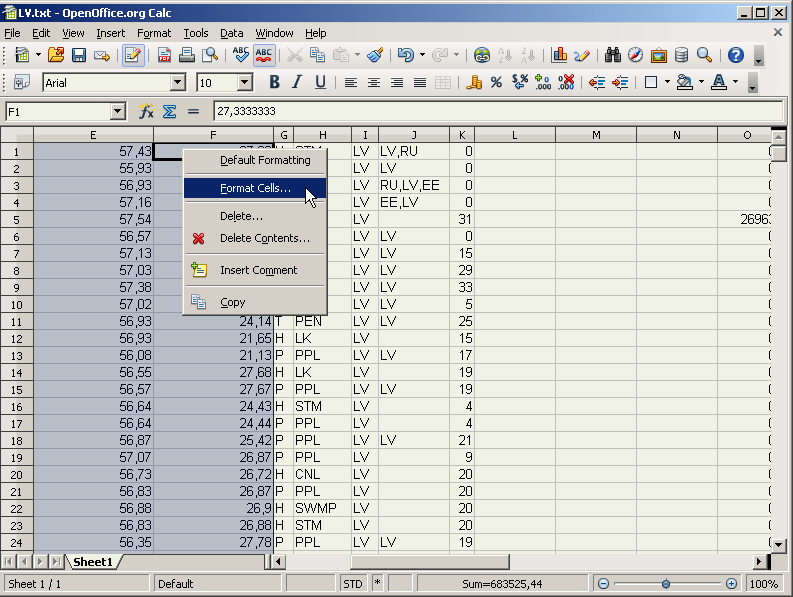
Task: Open the File menu
Action: pos(12,33)
